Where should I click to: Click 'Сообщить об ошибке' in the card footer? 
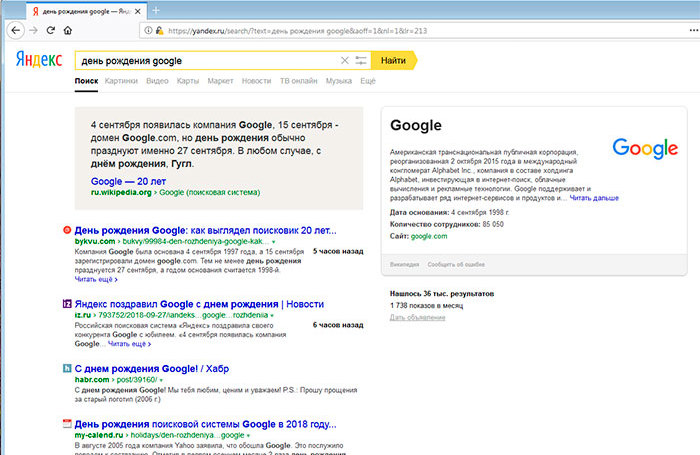(456, 264)
